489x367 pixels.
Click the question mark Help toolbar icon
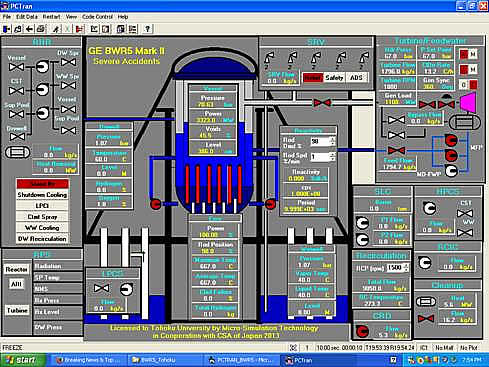click(x=148, y=29)
